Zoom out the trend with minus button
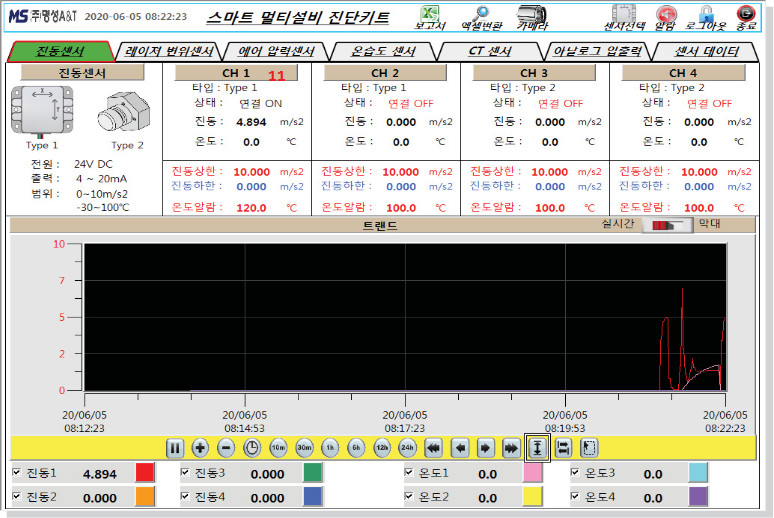 [226, 448]
